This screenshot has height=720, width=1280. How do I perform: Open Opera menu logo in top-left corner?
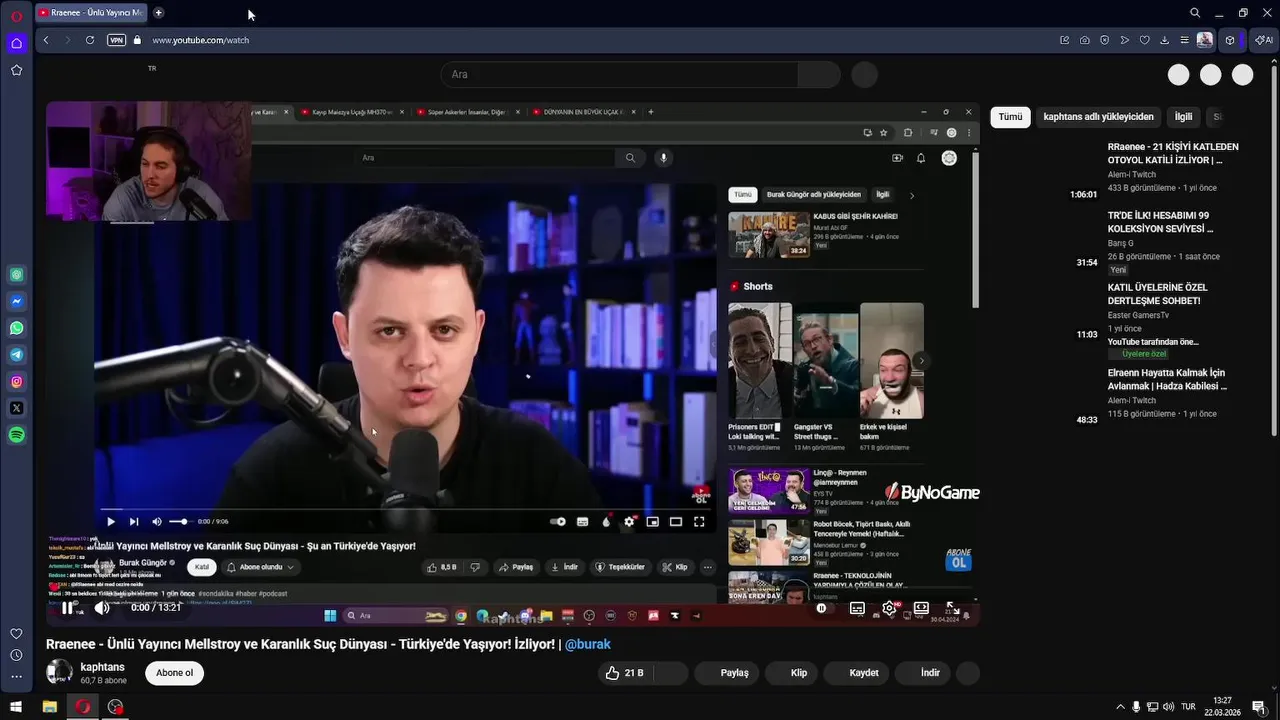(x=16, y=15)
